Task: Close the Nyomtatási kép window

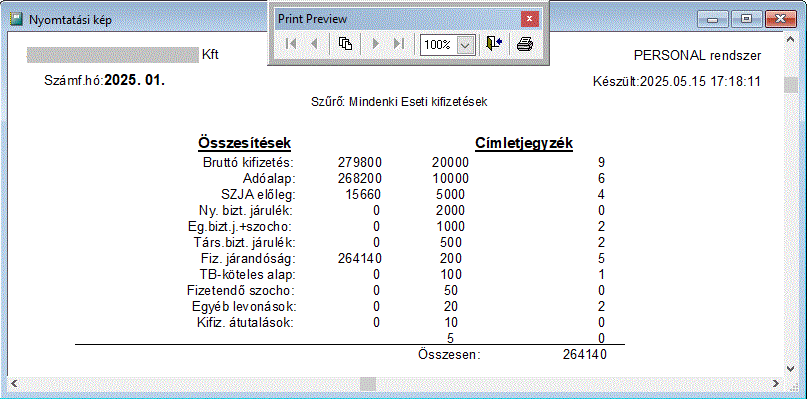Action: (780, 20)
